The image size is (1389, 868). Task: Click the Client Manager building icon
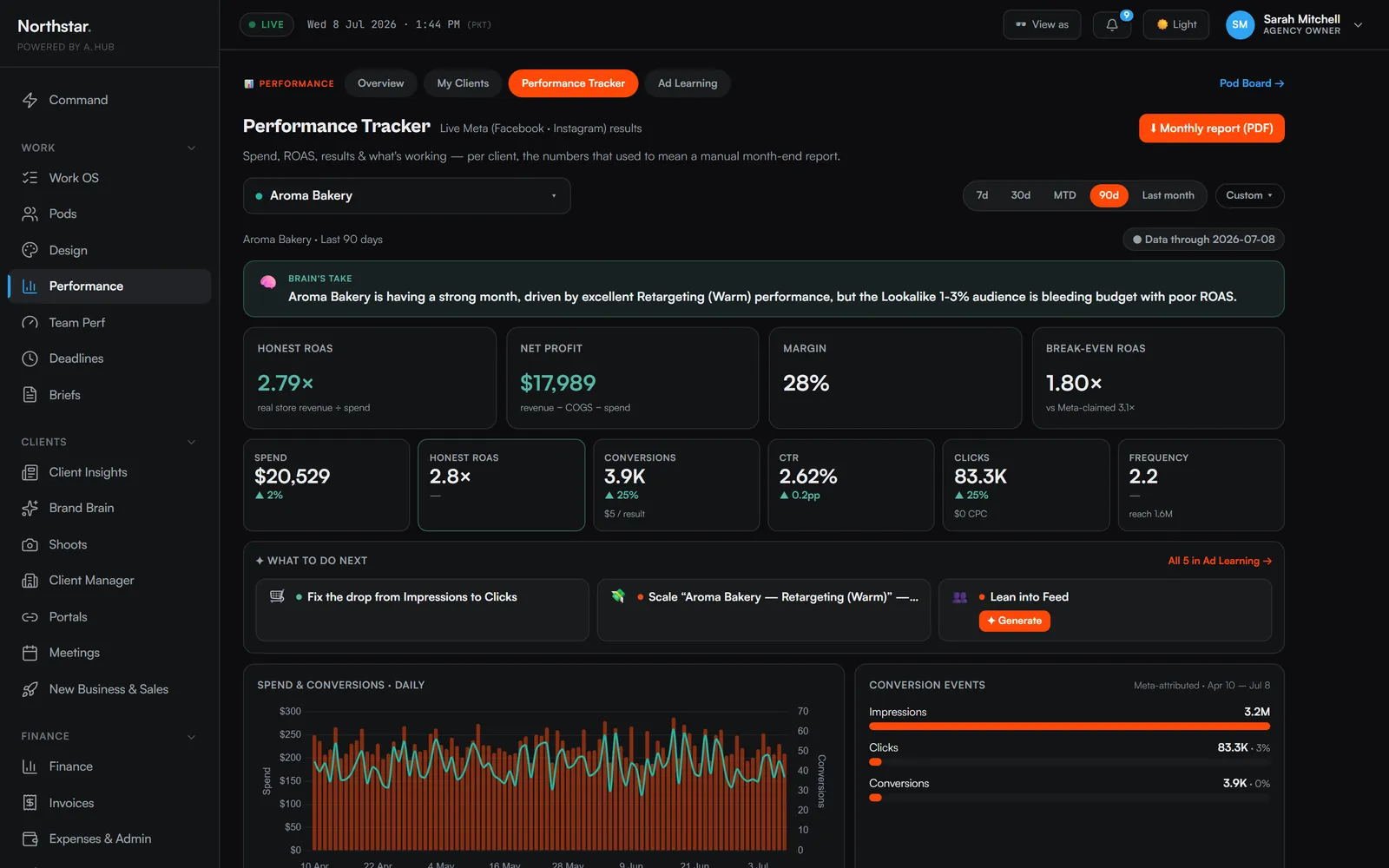[30, 581]
